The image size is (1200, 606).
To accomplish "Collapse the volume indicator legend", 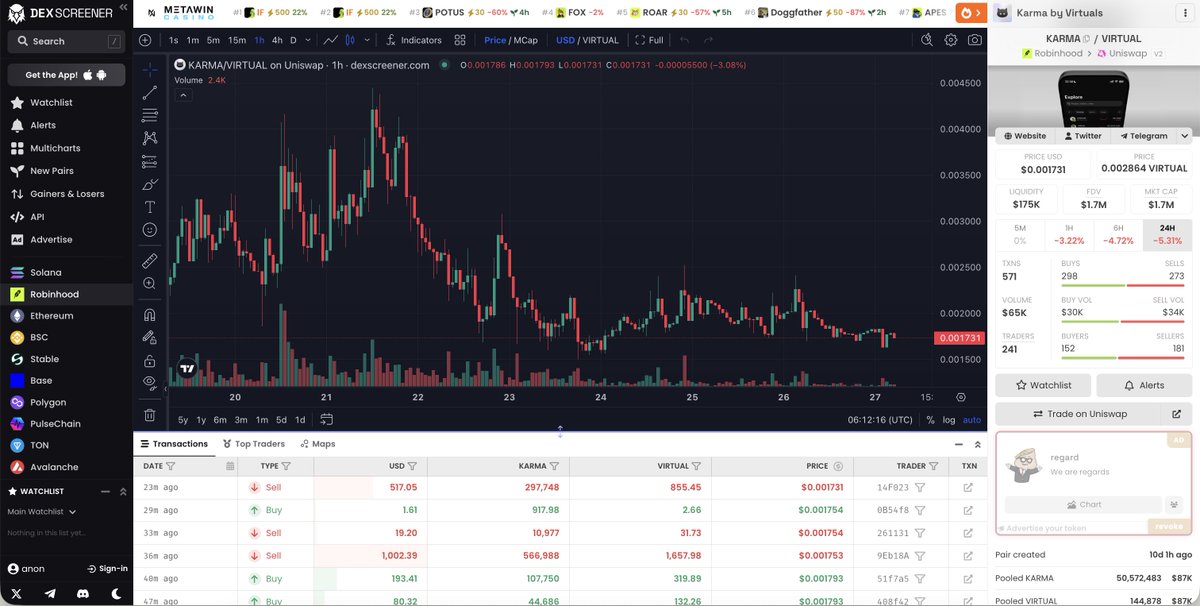I will point(183,95).
